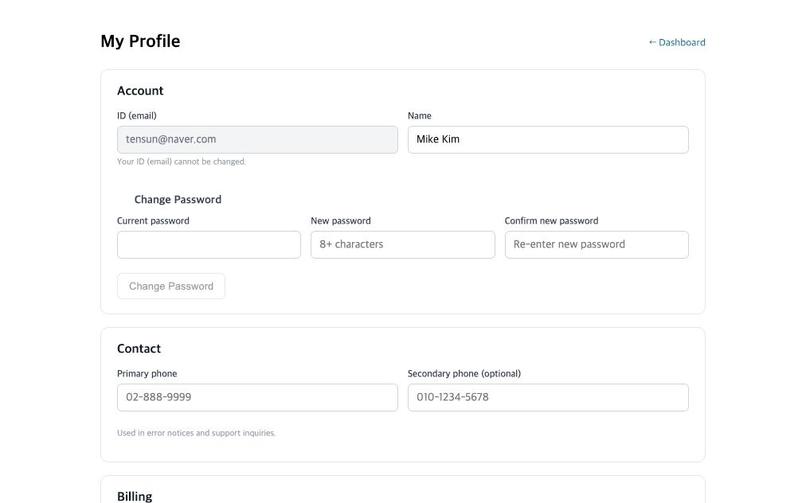Click the 'Current password' label

click(153, 220)
